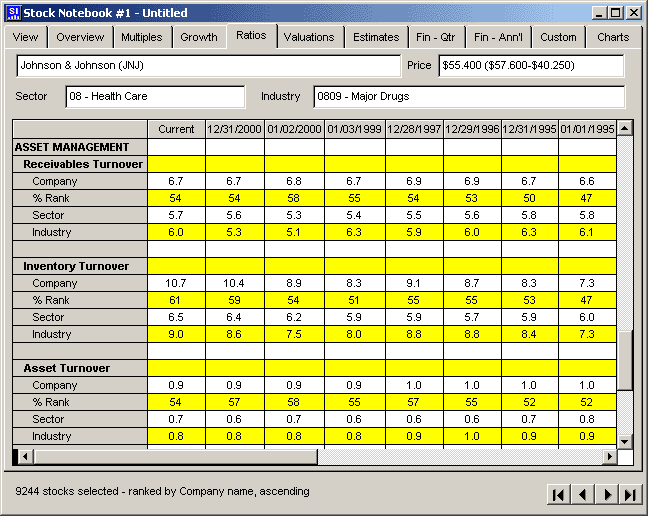The width and height of the screenshot is (648, 516).
Task: Click Receivables Turnover % Rank value 58
Action: (294, 198)
